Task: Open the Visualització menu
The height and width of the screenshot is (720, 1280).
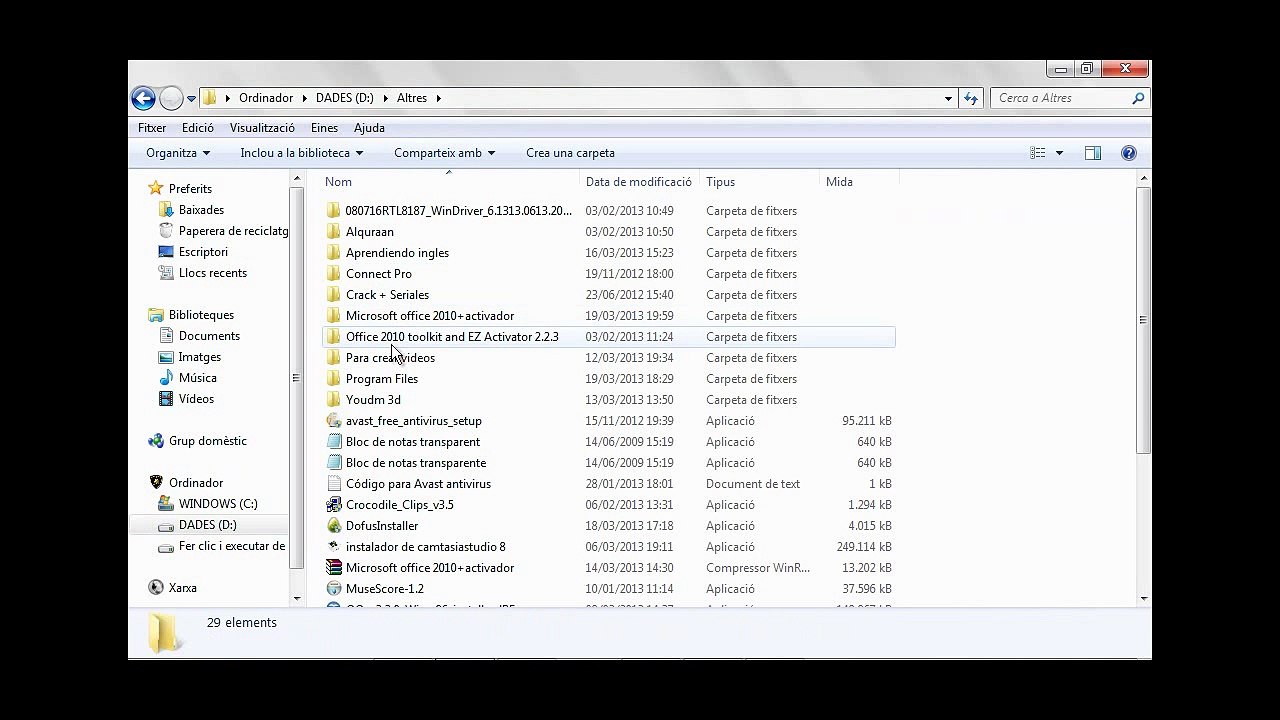Action: 262,128
